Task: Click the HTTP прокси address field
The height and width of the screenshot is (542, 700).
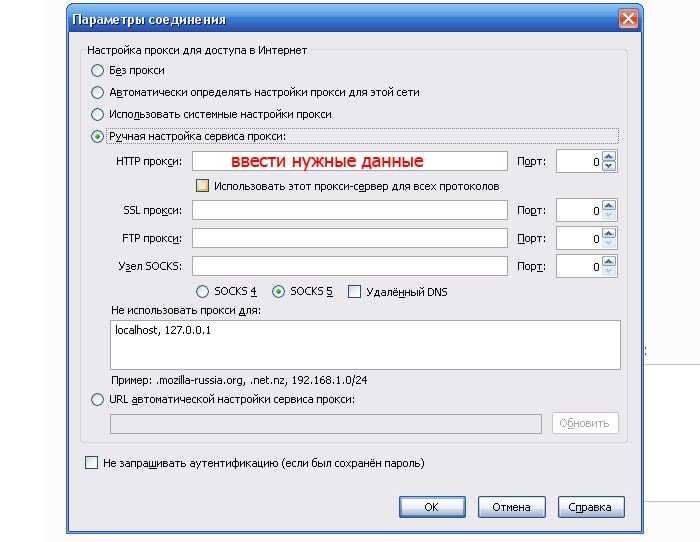Action: click(x=350, y=161)
